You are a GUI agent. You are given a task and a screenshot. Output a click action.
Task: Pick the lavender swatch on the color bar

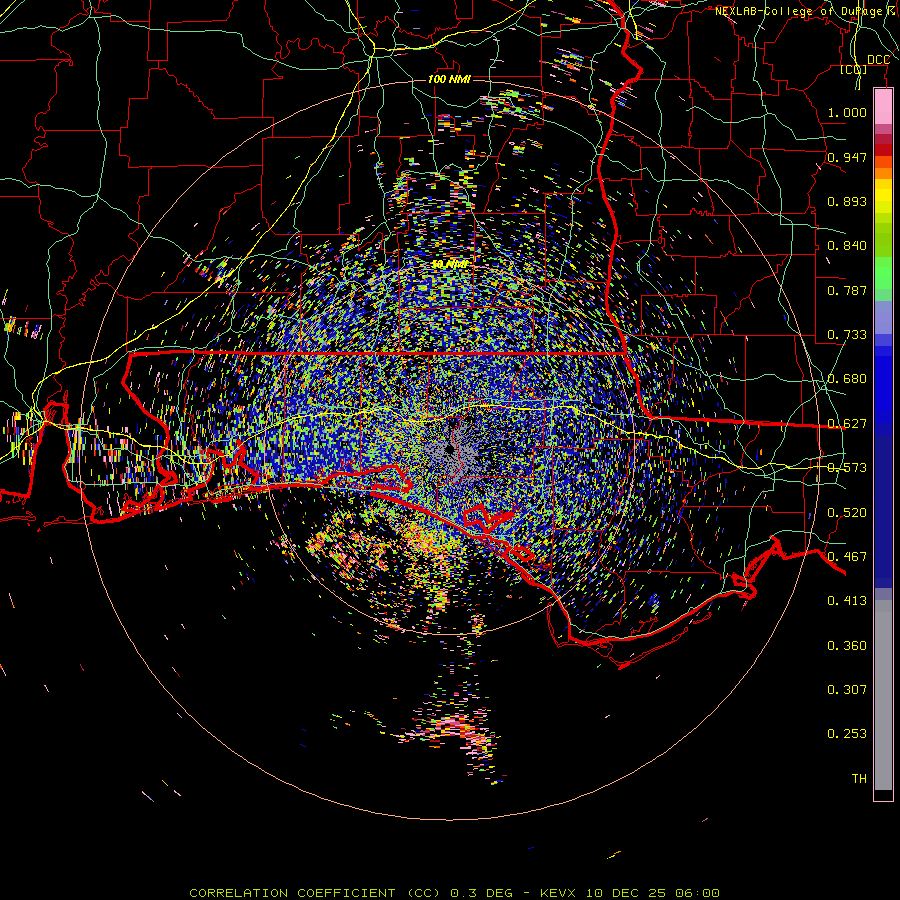coord(883,317)
